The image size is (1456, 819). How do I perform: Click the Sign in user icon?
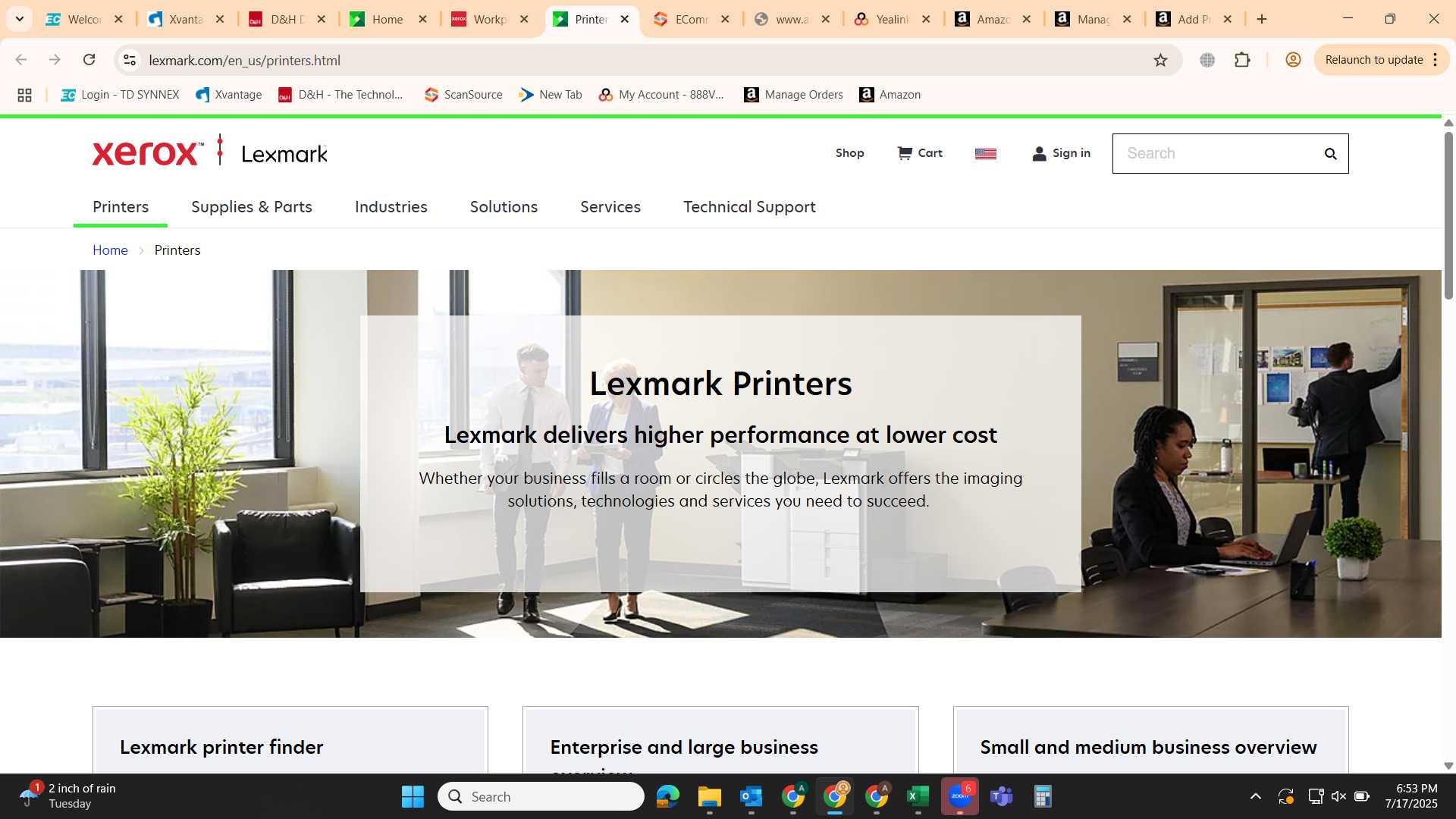pyautogui.click(x=1039, y=154)
